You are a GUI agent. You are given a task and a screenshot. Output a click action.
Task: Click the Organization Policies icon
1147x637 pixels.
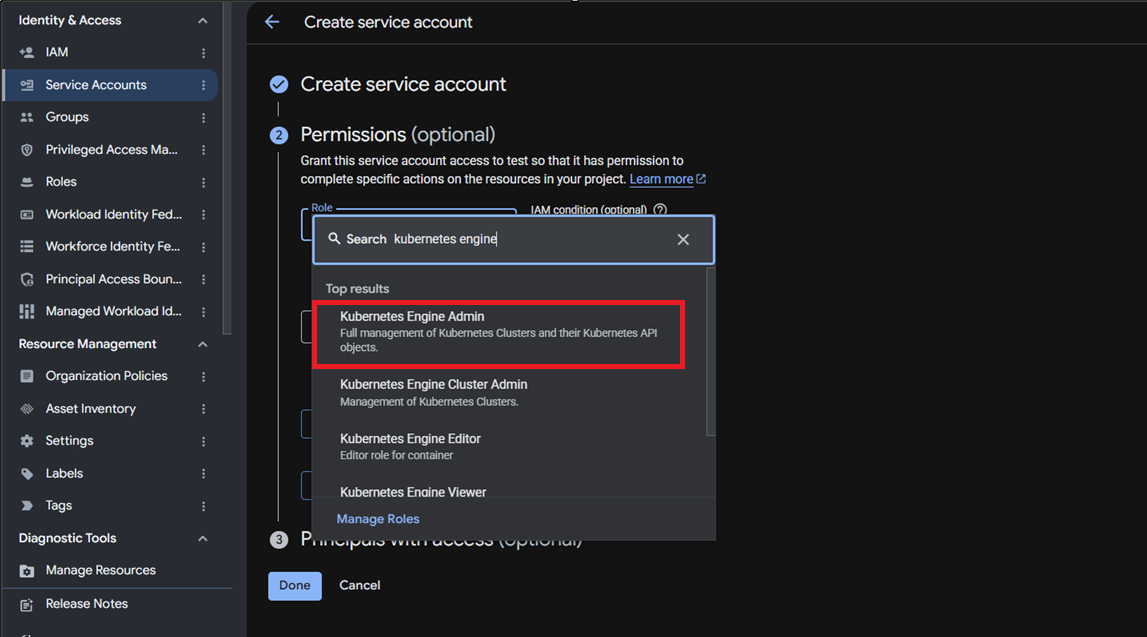pos(27,376)
